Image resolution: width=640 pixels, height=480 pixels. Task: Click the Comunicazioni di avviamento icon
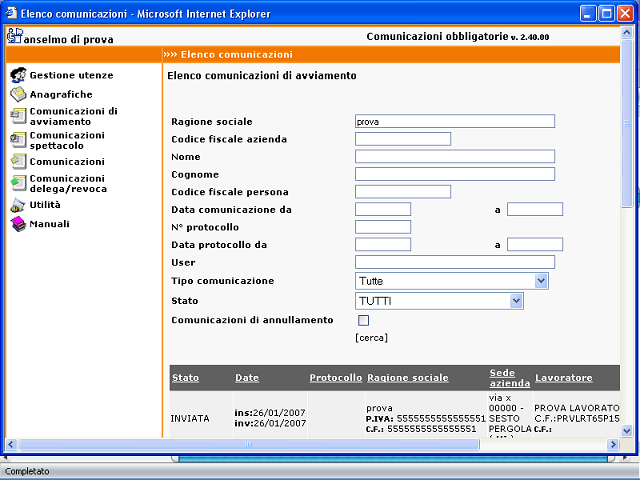[18, 116]
